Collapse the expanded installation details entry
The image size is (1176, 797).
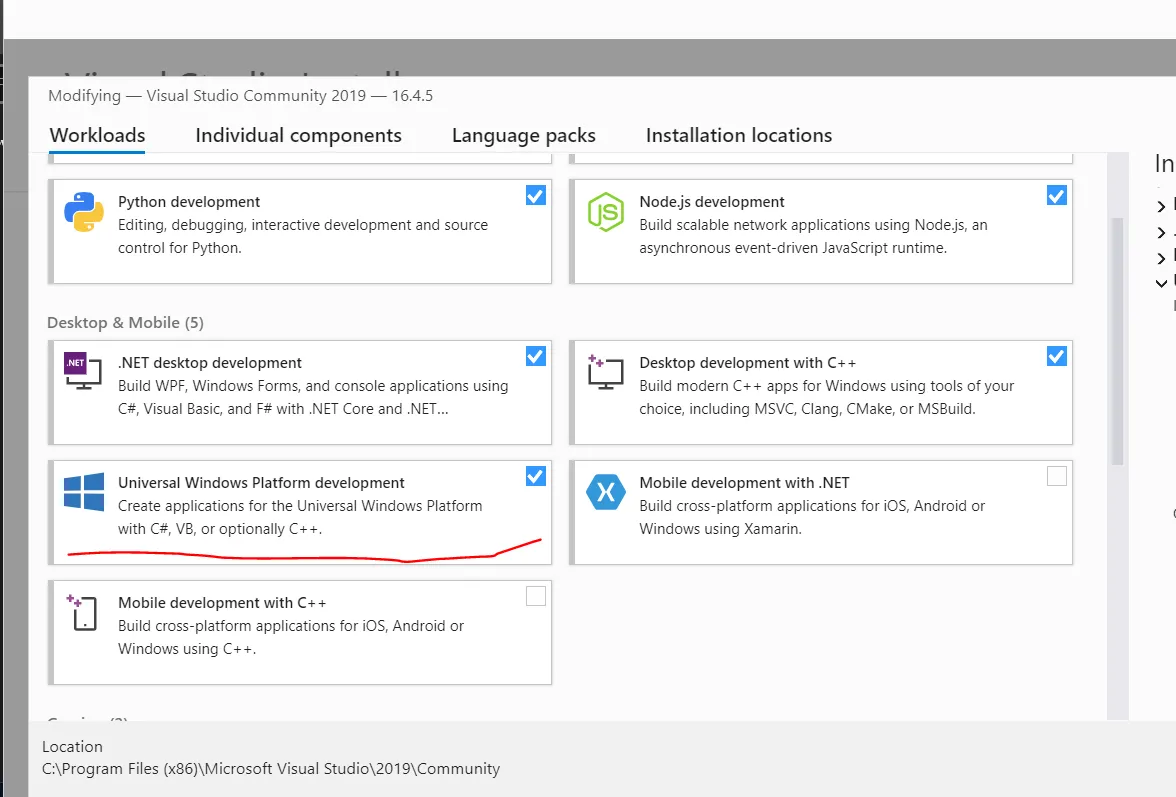pyautogui.click(x=1161, y=283)
